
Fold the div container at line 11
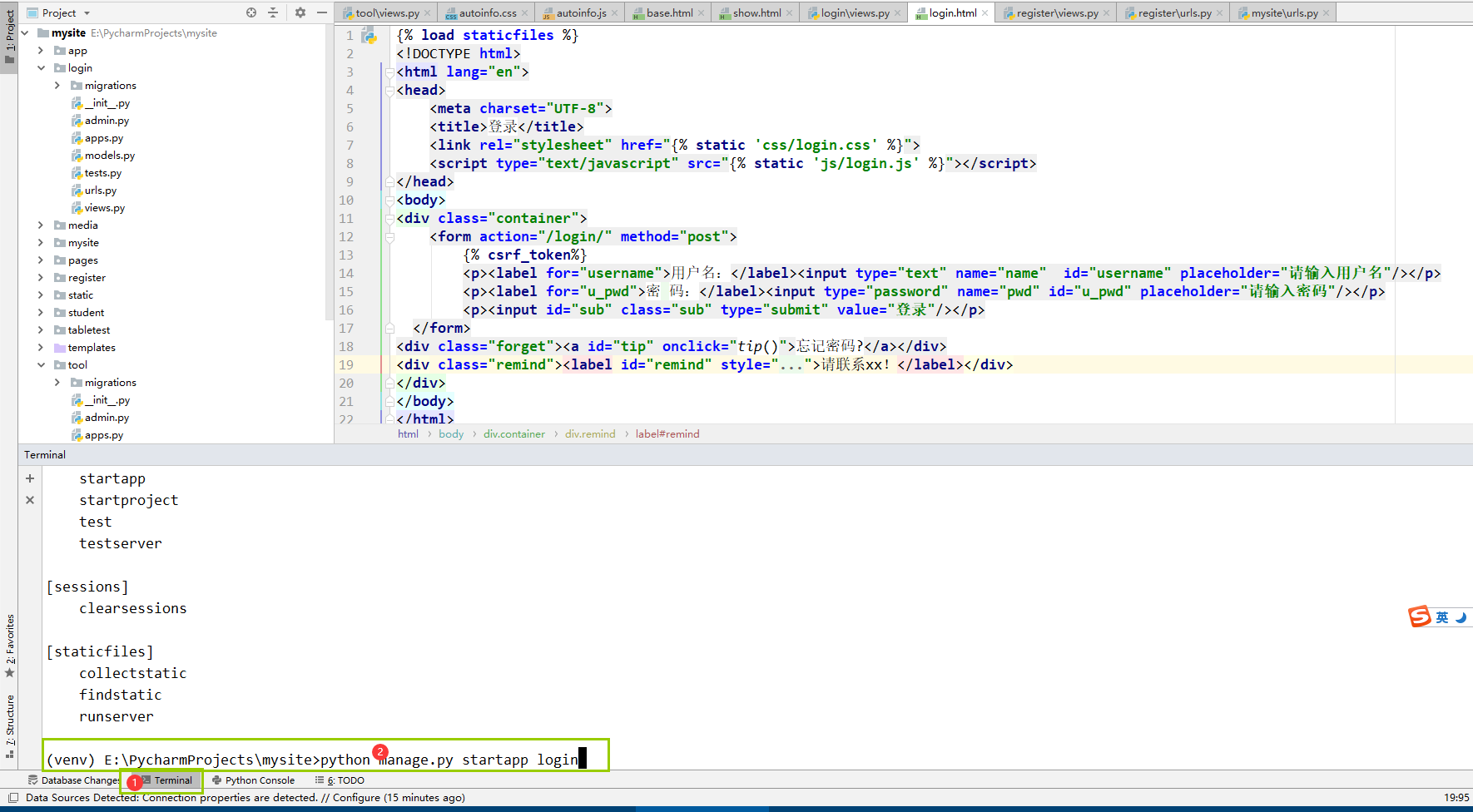(389, 219)
